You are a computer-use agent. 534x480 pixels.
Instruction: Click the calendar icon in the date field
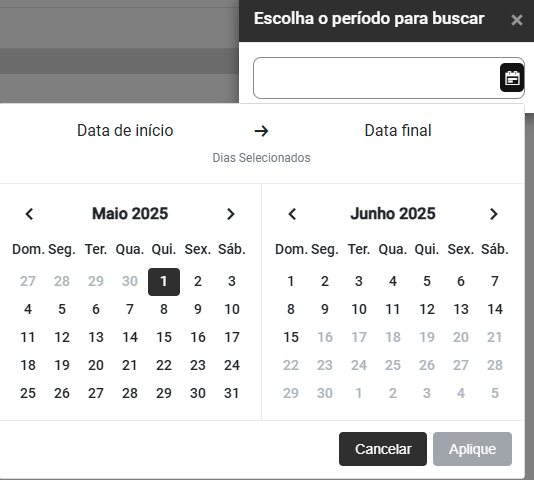tap(512, 78)
